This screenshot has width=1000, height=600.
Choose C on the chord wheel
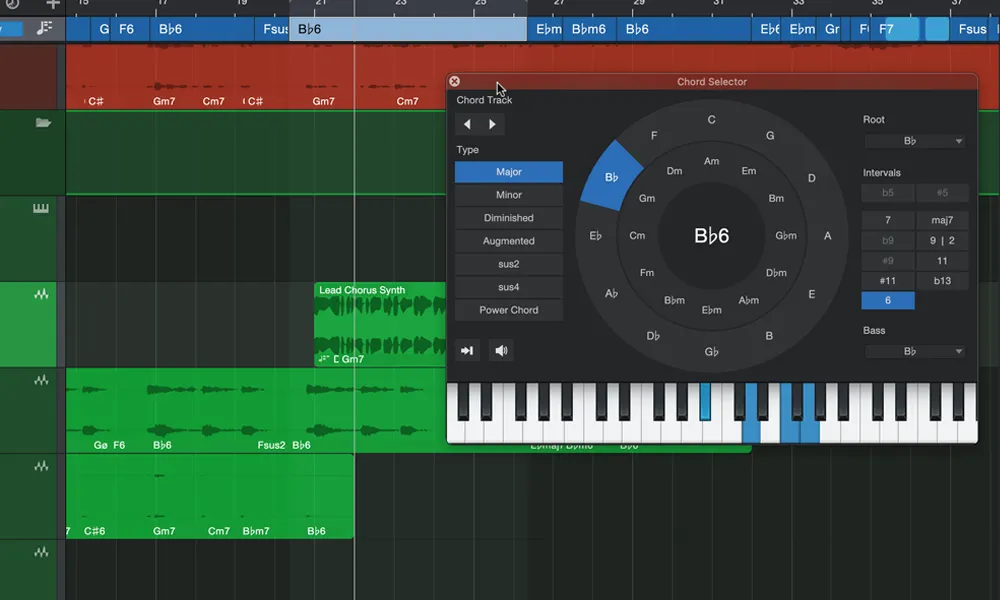pos(711,119)
